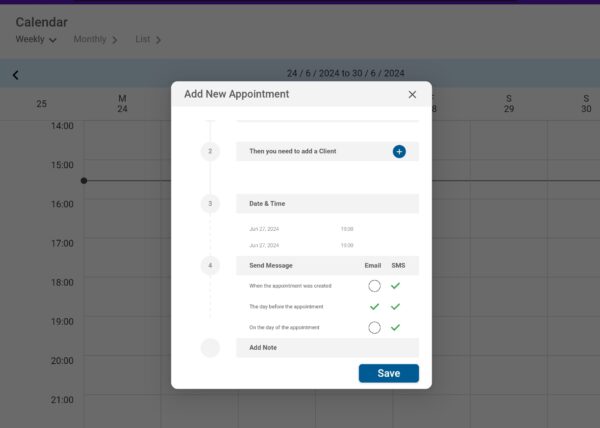Open the Add Note section
The image size is (600, 428).
pos(327,348)
